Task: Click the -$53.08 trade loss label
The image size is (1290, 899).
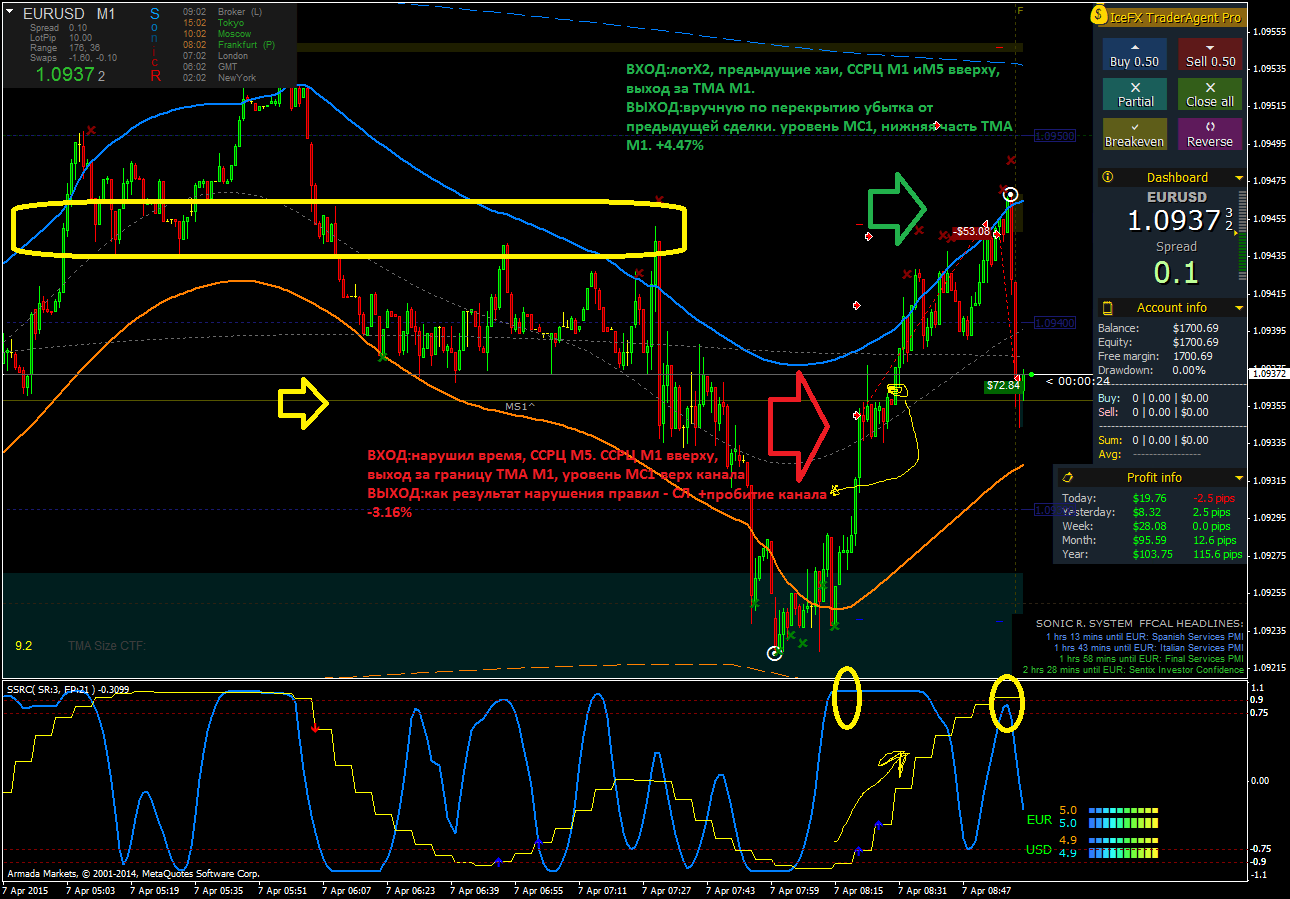Action: coord(972,231)
